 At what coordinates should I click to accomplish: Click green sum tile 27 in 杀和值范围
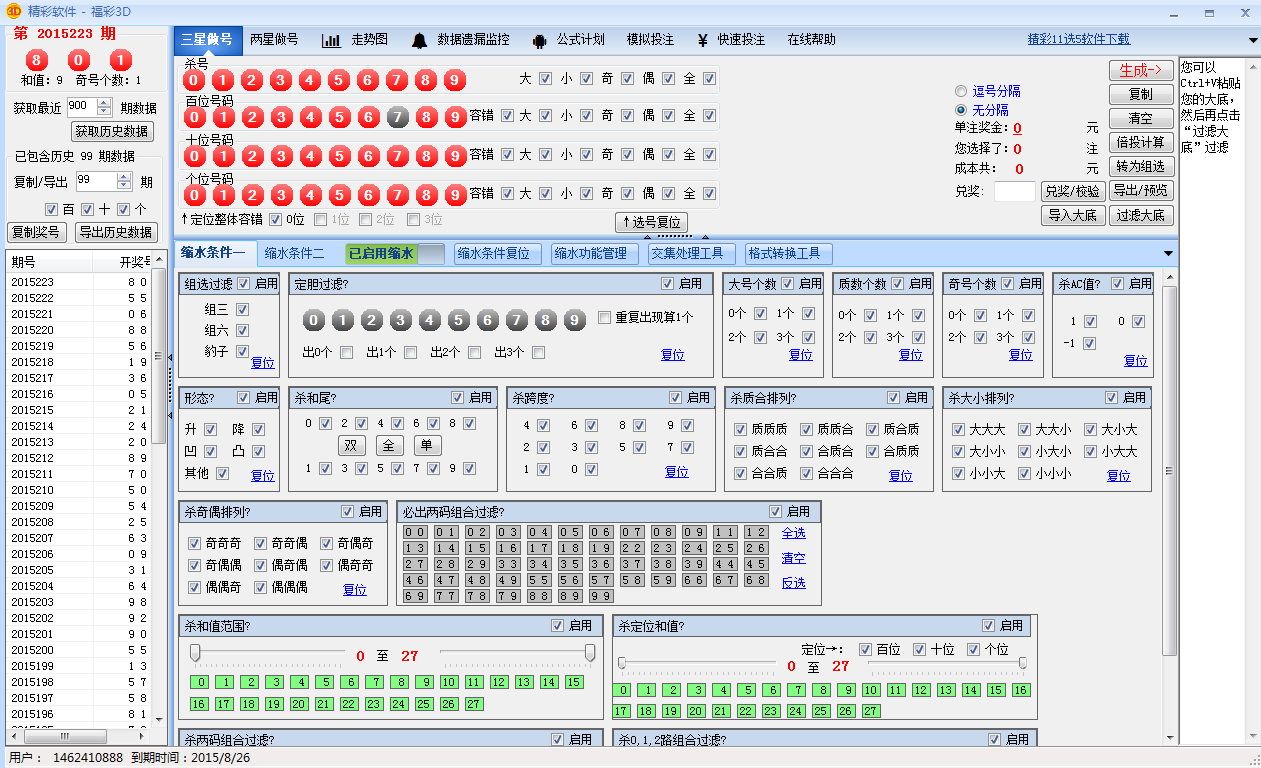pyautogui.click(x=474, y=704)
